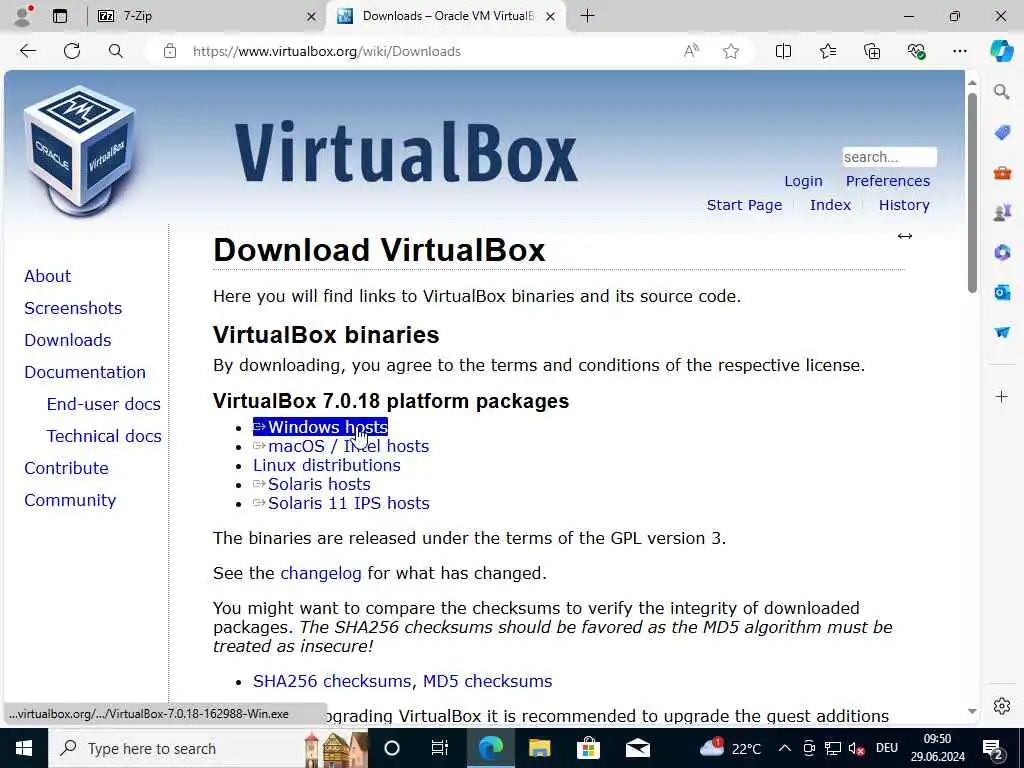Open the Copilot icon in the toolbar
The image size is (1024, 768).
pyautogui.click(x=1001, y=51)
